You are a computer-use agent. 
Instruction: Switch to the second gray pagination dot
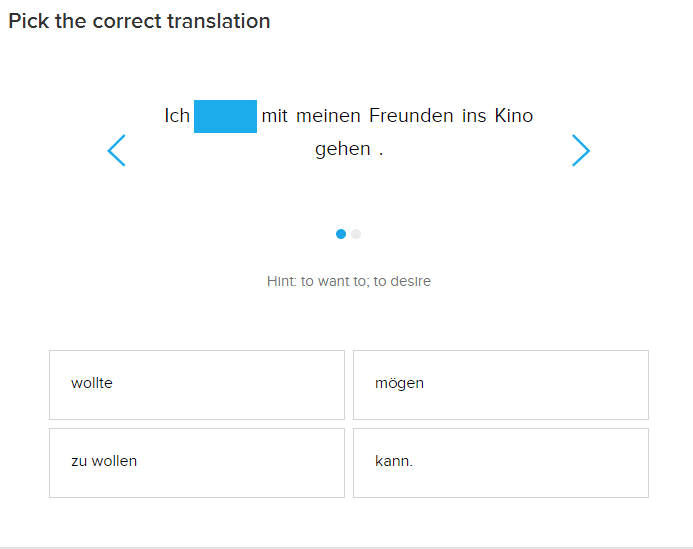click(356, 234)
